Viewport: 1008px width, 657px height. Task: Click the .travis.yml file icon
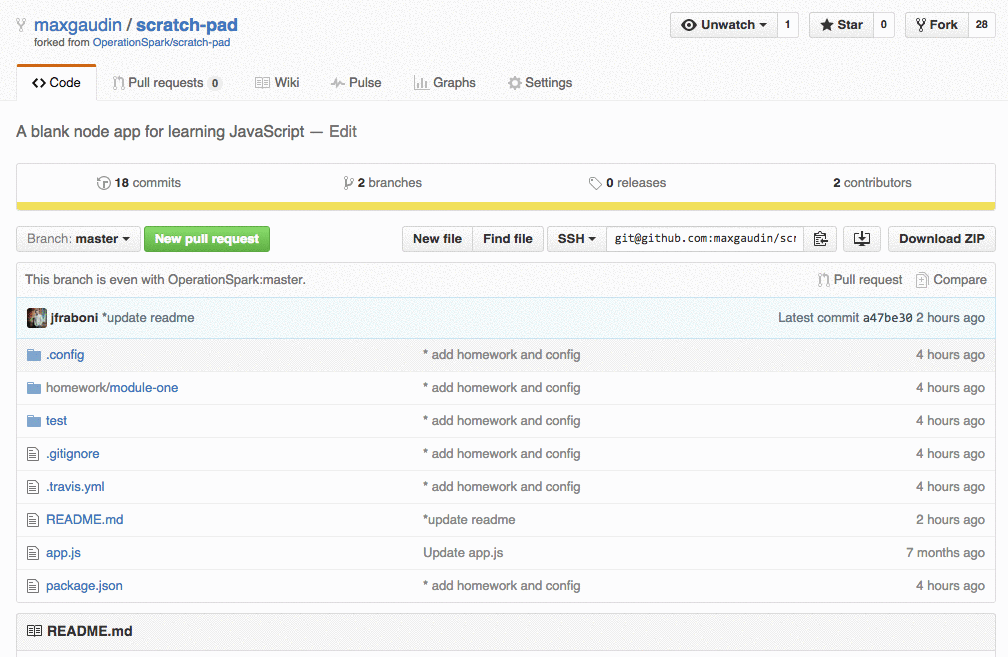point(33,487)
